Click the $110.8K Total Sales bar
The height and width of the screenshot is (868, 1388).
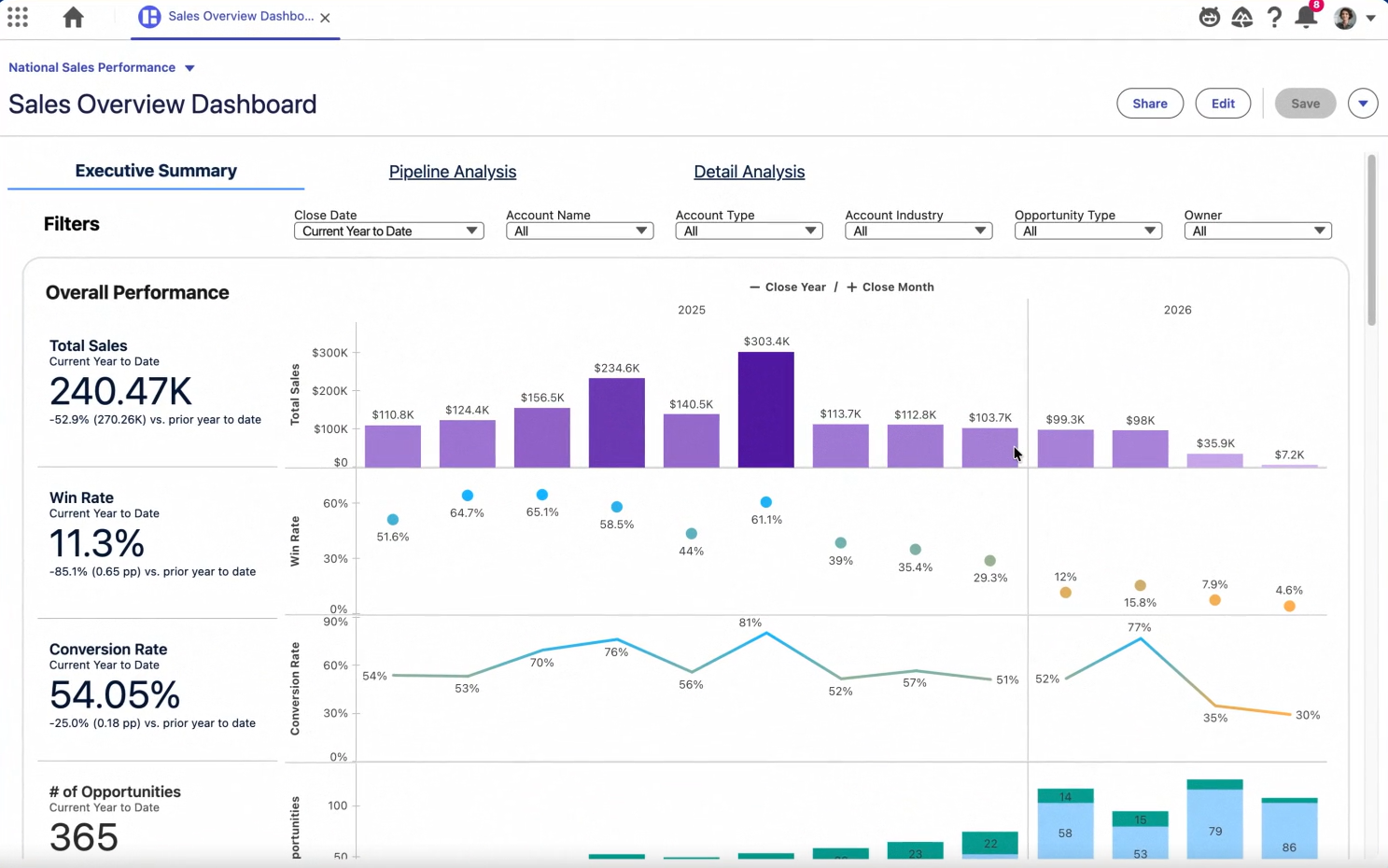pos(393,446)
